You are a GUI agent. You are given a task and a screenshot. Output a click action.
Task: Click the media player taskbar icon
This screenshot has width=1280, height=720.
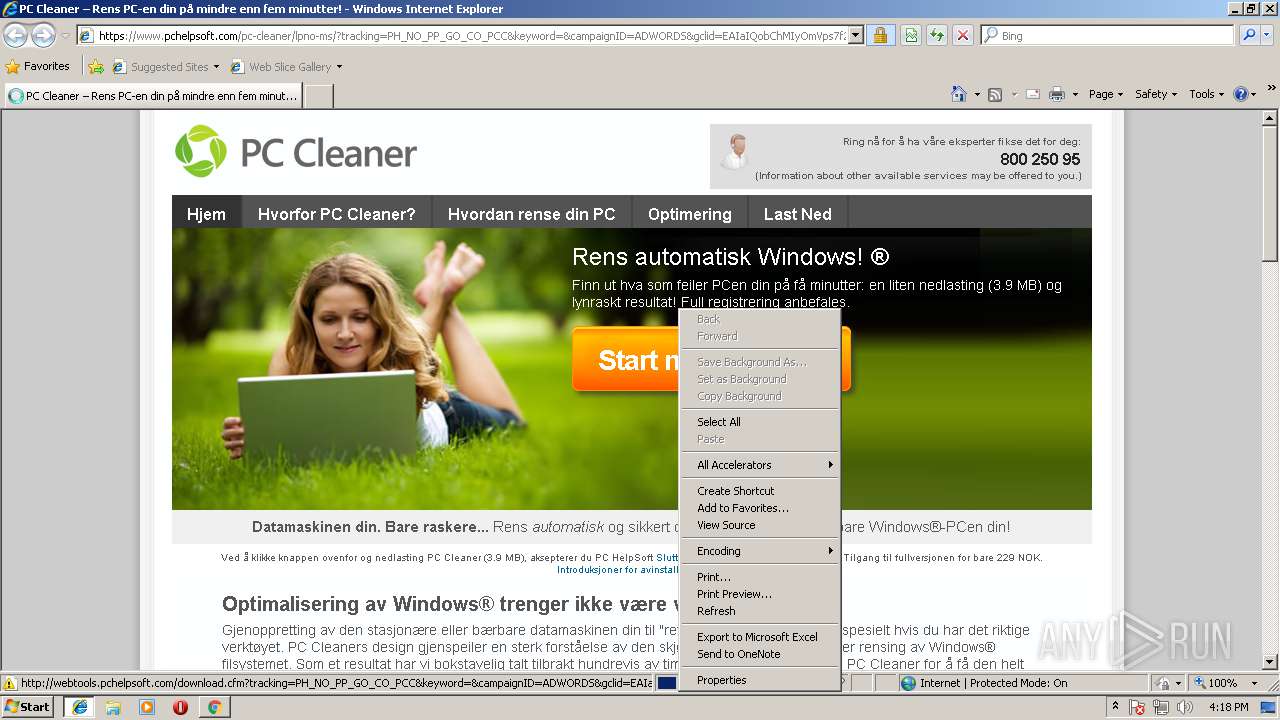pos(147,707)
